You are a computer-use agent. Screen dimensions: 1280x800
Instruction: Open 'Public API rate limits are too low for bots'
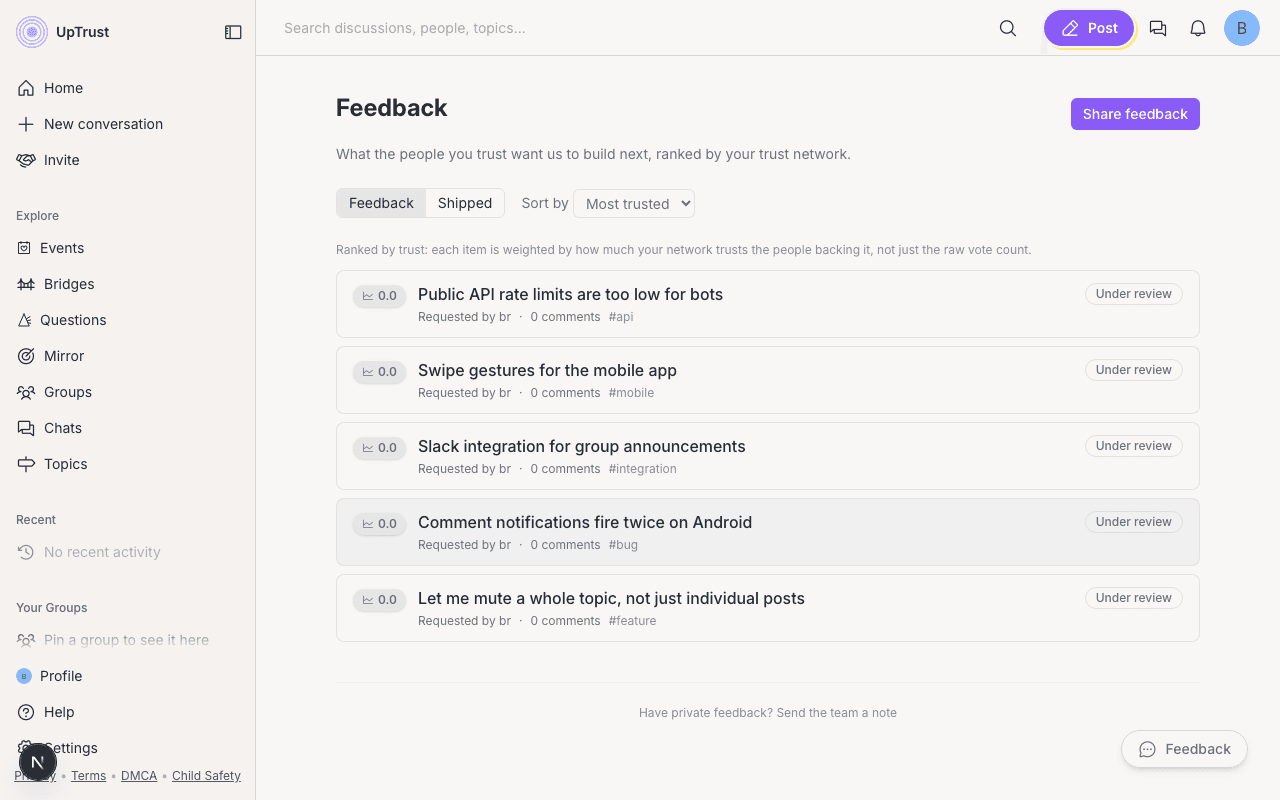[570, 294]
